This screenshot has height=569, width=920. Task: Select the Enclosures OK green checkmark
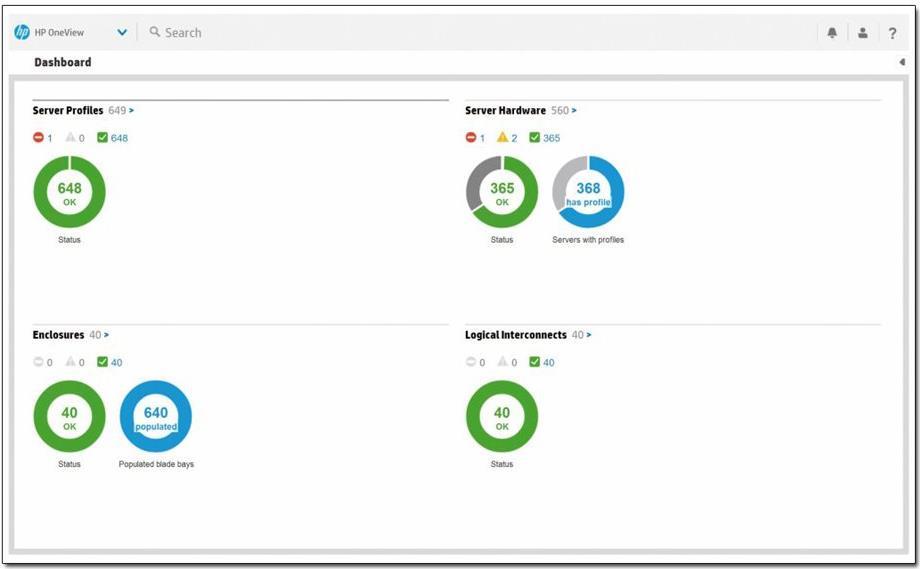point(102,362)
